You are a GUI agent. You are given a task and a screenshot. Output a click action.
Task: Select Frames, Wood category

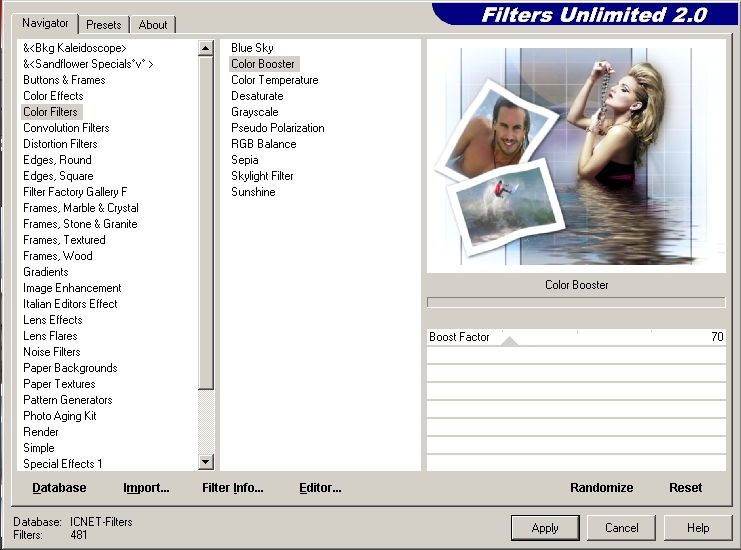pos(58,256)
